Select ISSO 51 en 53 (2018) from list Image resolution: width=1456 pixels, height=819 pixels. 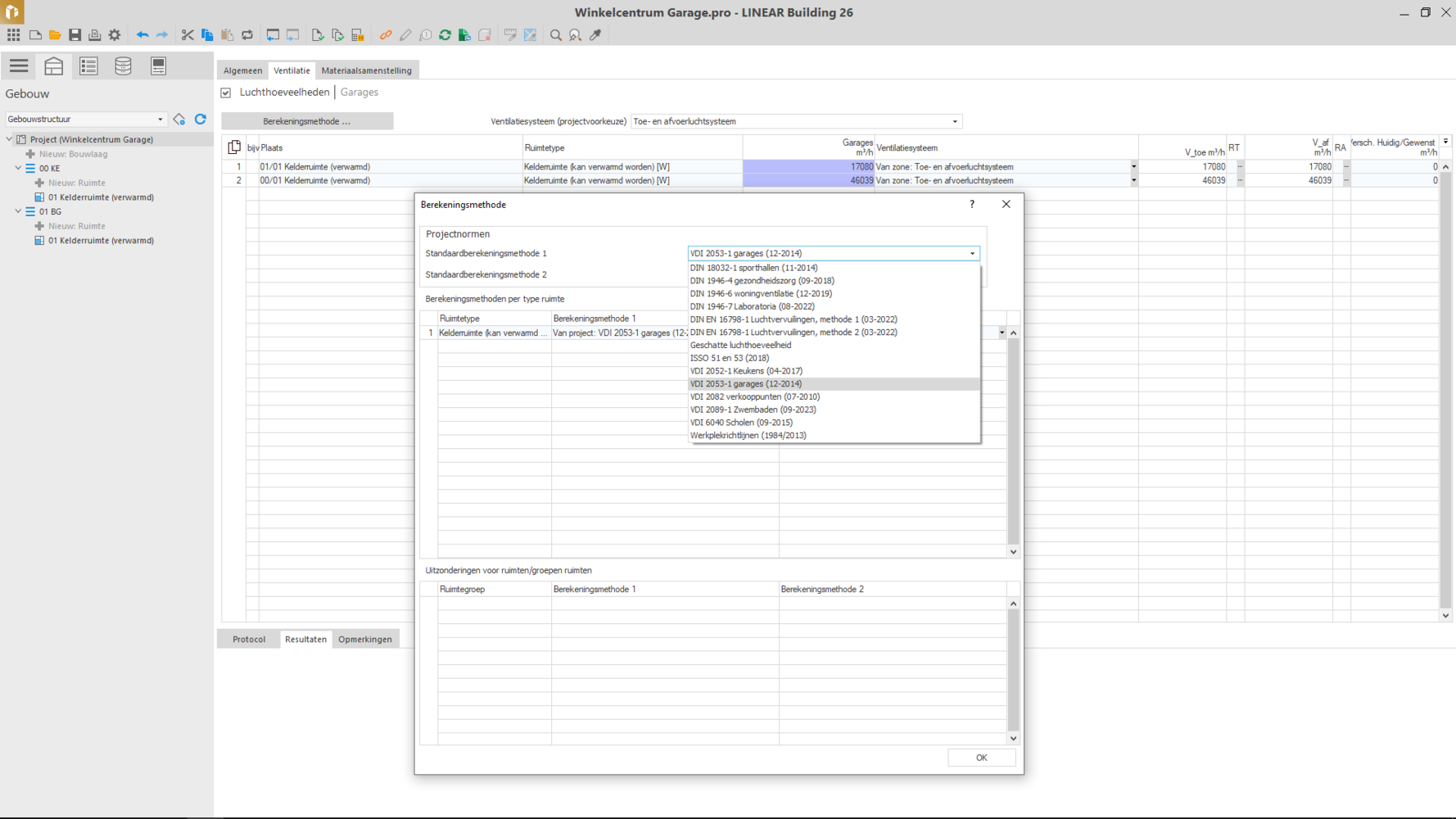(x=730, y=358)
